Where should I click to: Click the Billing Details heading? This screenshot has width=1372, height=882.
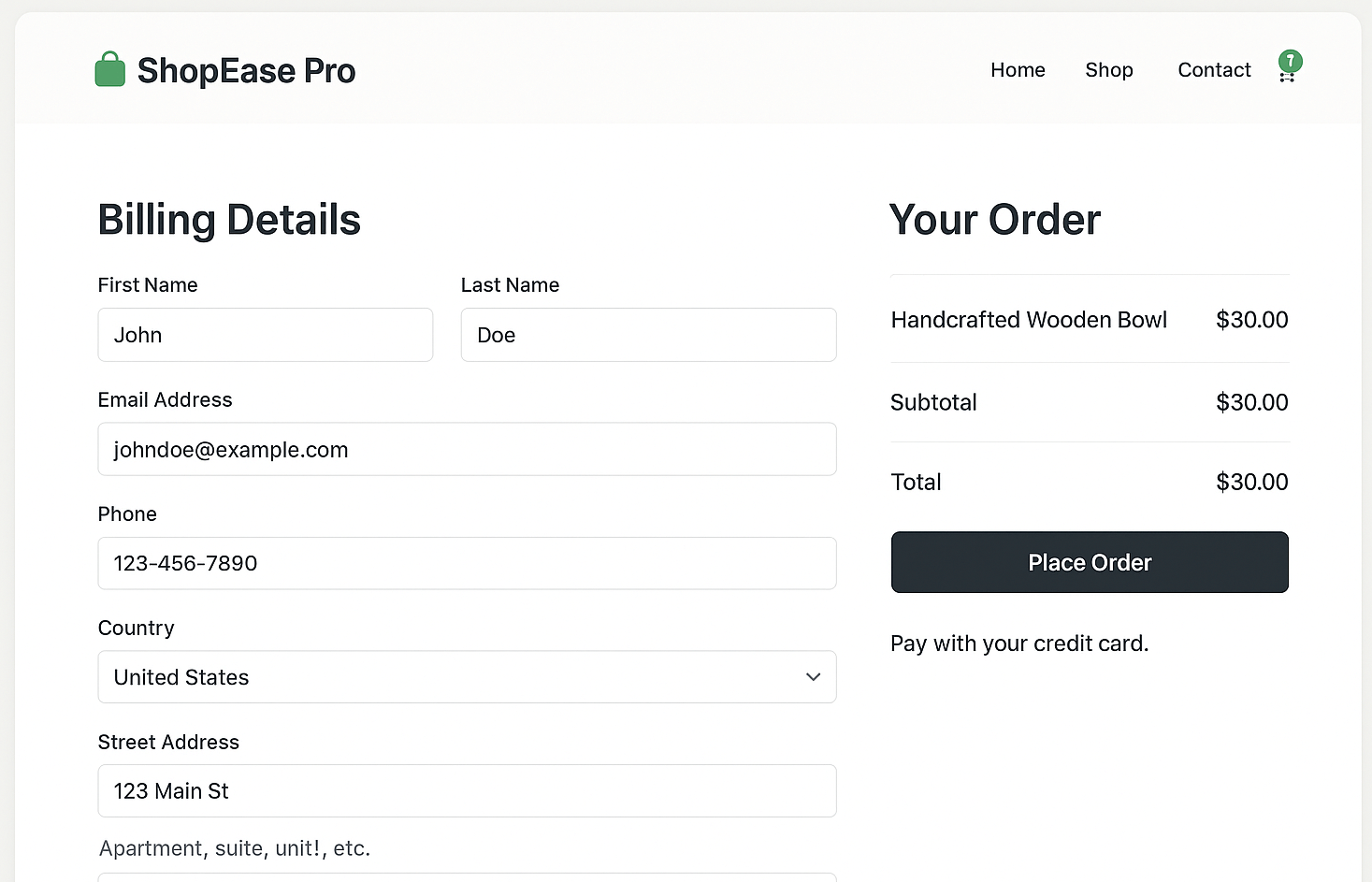tap(229, 220)
